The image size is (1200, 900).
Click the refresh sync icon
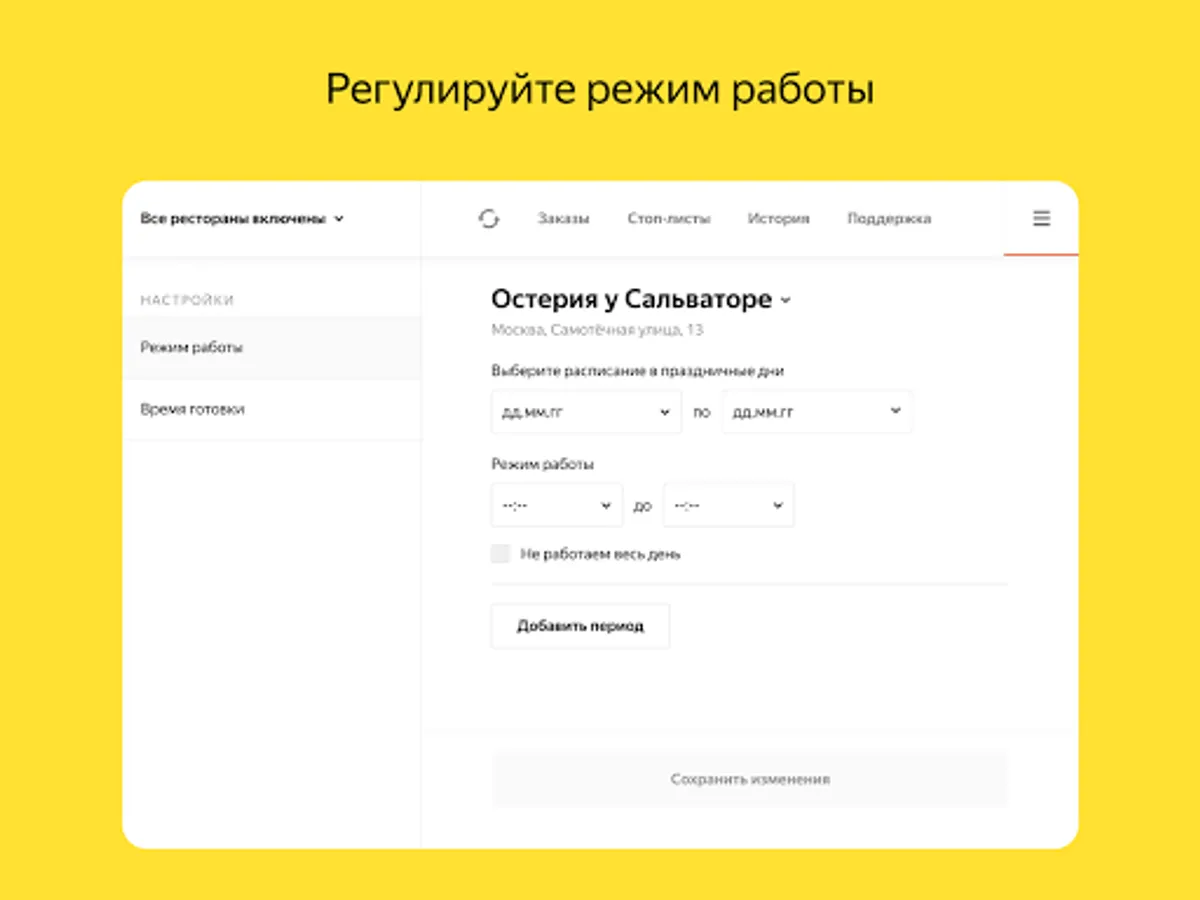tap(488, 218)
